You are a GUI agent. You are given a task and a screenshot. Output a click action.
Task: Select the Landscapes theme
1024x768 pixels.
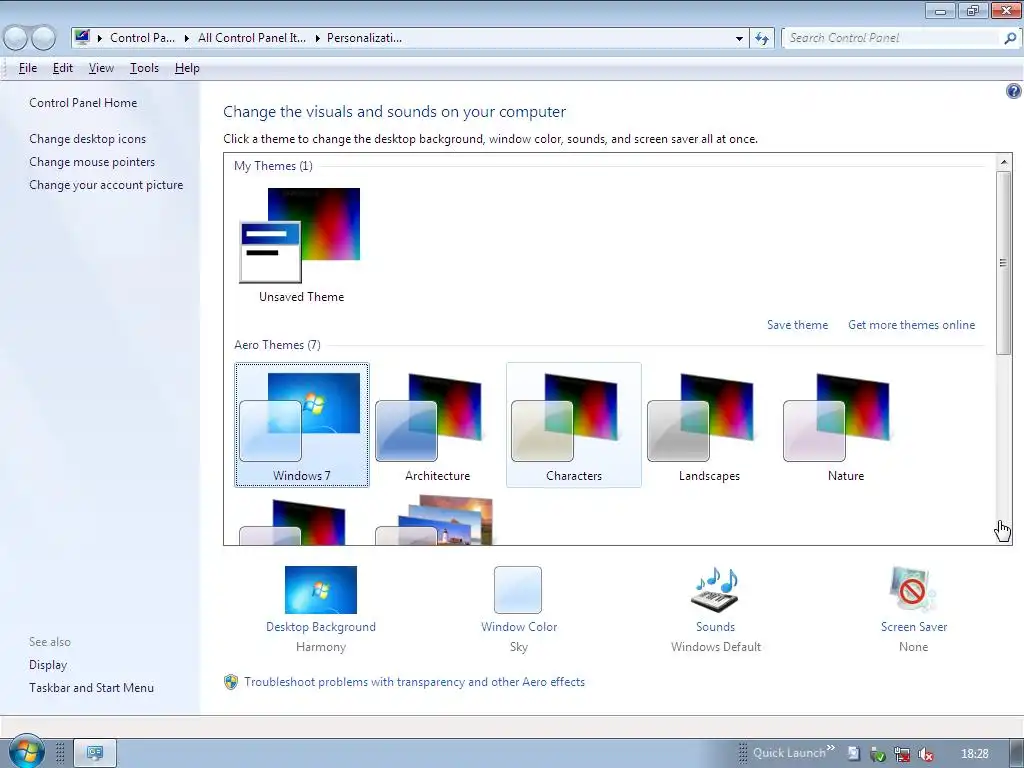[709, 425]
